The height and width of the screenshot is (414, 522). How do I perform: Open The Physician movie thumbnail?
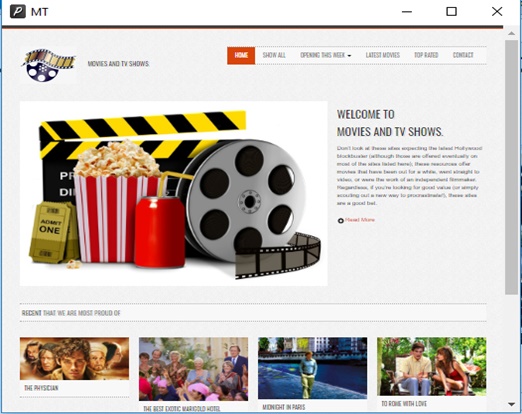(x=74, y=358)
